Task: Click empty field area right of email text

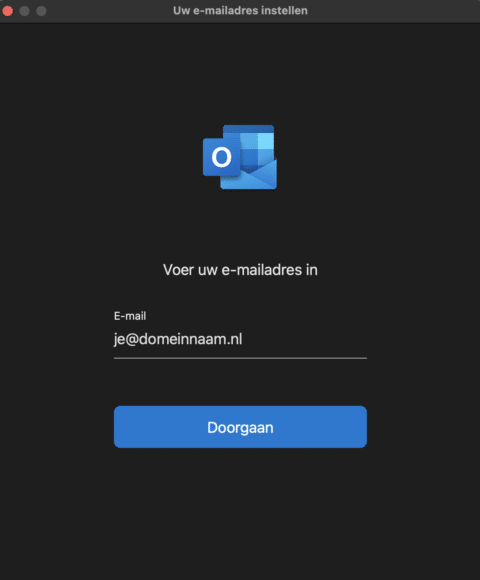Action: pyautogui.click(x=305, y=339)
